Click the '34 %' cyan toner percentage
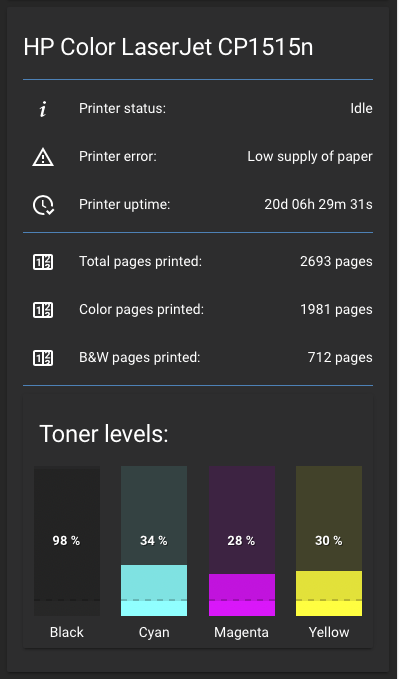This screenshot has width=399, height=679. pyautogui.click(x=153, y=541)
